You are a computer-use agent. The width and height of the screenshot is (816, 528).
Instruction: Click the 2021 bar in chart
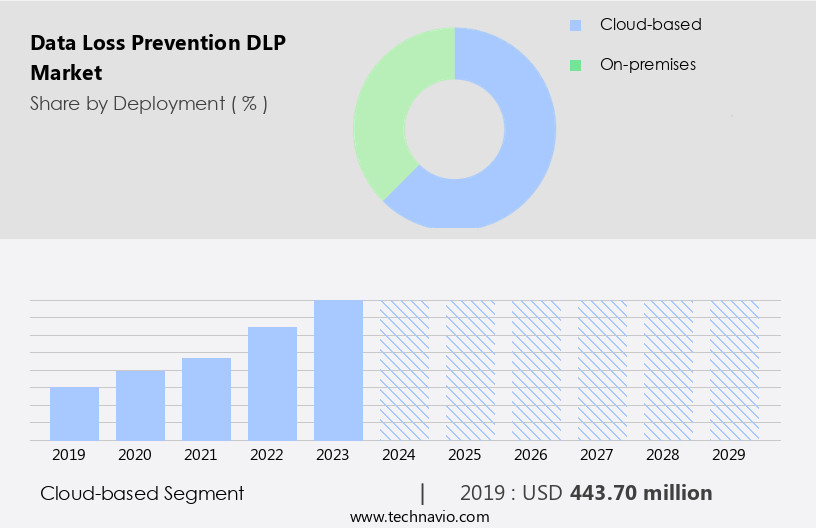[206, 399]
